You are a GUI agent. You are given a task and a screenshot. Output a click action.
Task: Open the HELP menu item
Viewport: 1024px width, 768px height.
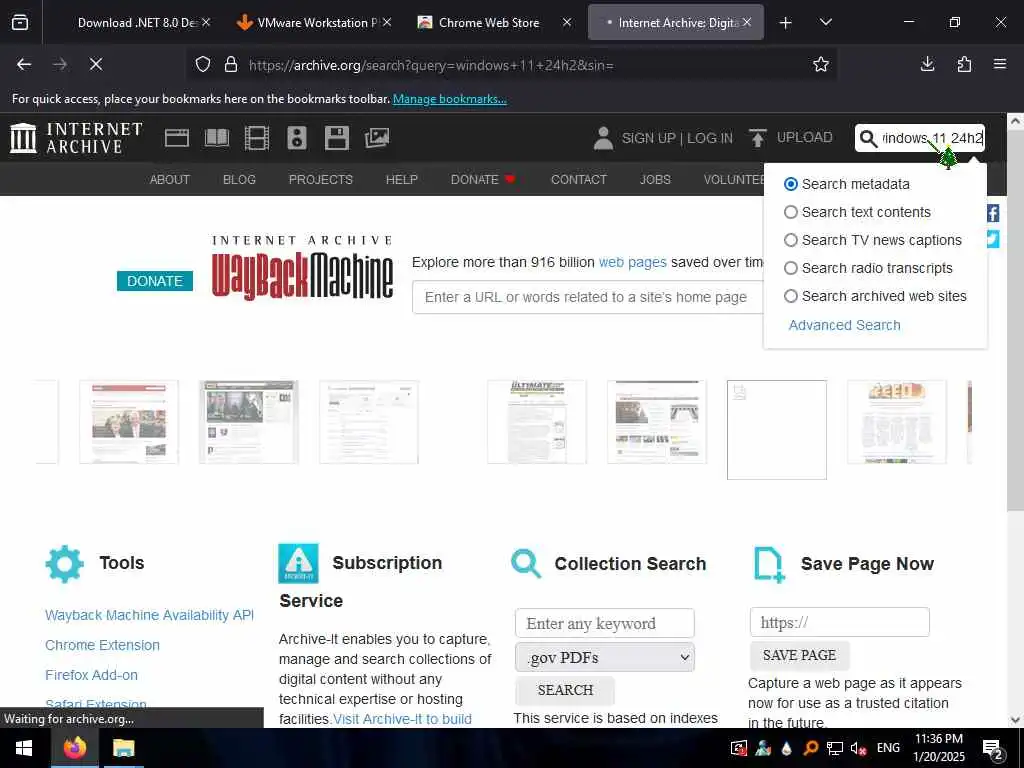click(402, 180)
